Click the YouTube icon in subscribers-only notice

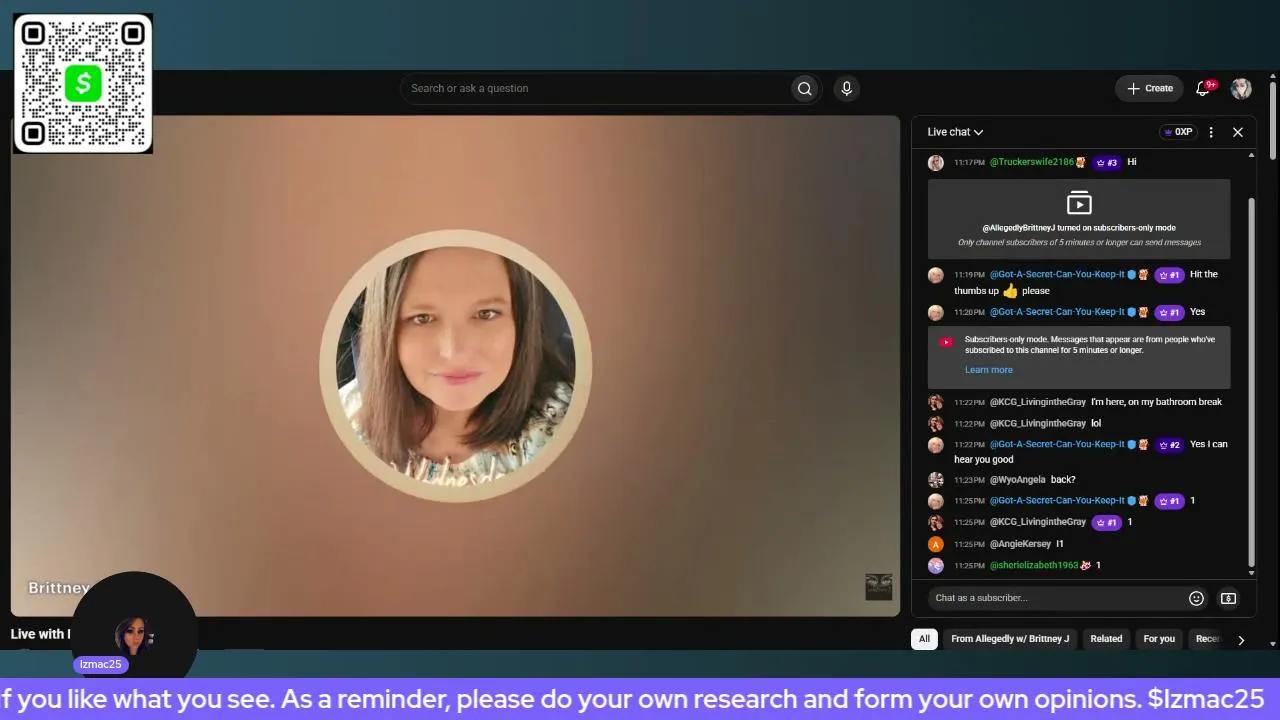(x=946, y=342)
